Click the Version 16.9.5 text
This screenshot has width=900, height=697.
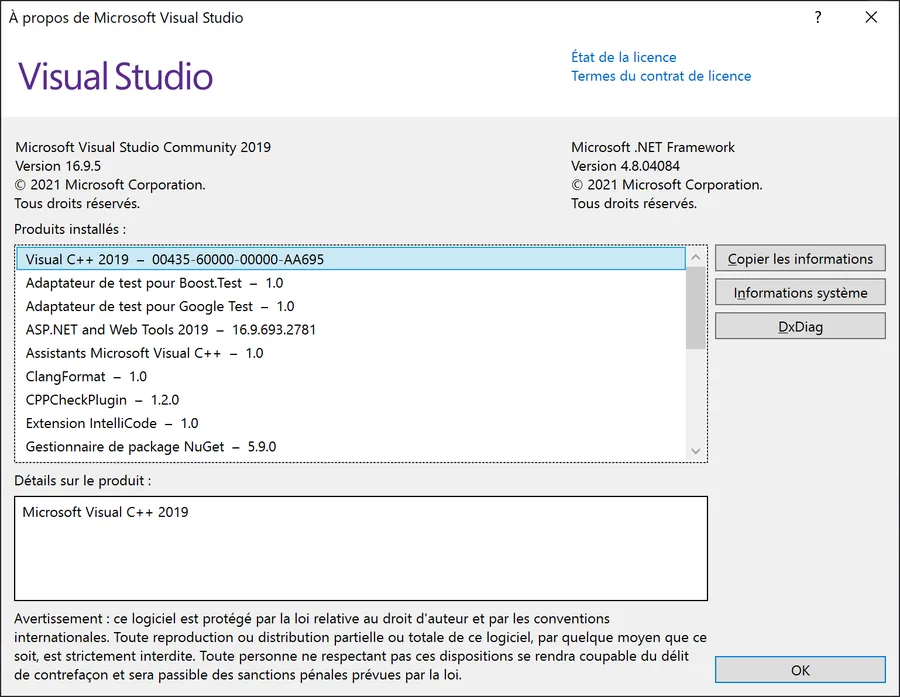[x=58, y=166]
